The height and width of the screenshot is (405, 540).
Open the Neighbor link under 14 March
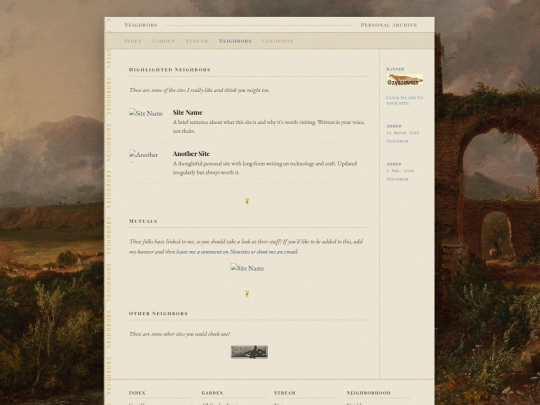pyautogui.click(x=397, y=141)
